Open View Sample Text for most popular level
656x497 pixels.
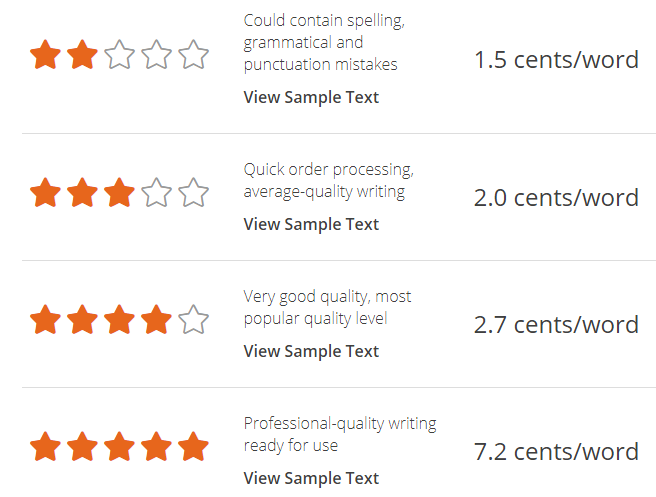311,351
